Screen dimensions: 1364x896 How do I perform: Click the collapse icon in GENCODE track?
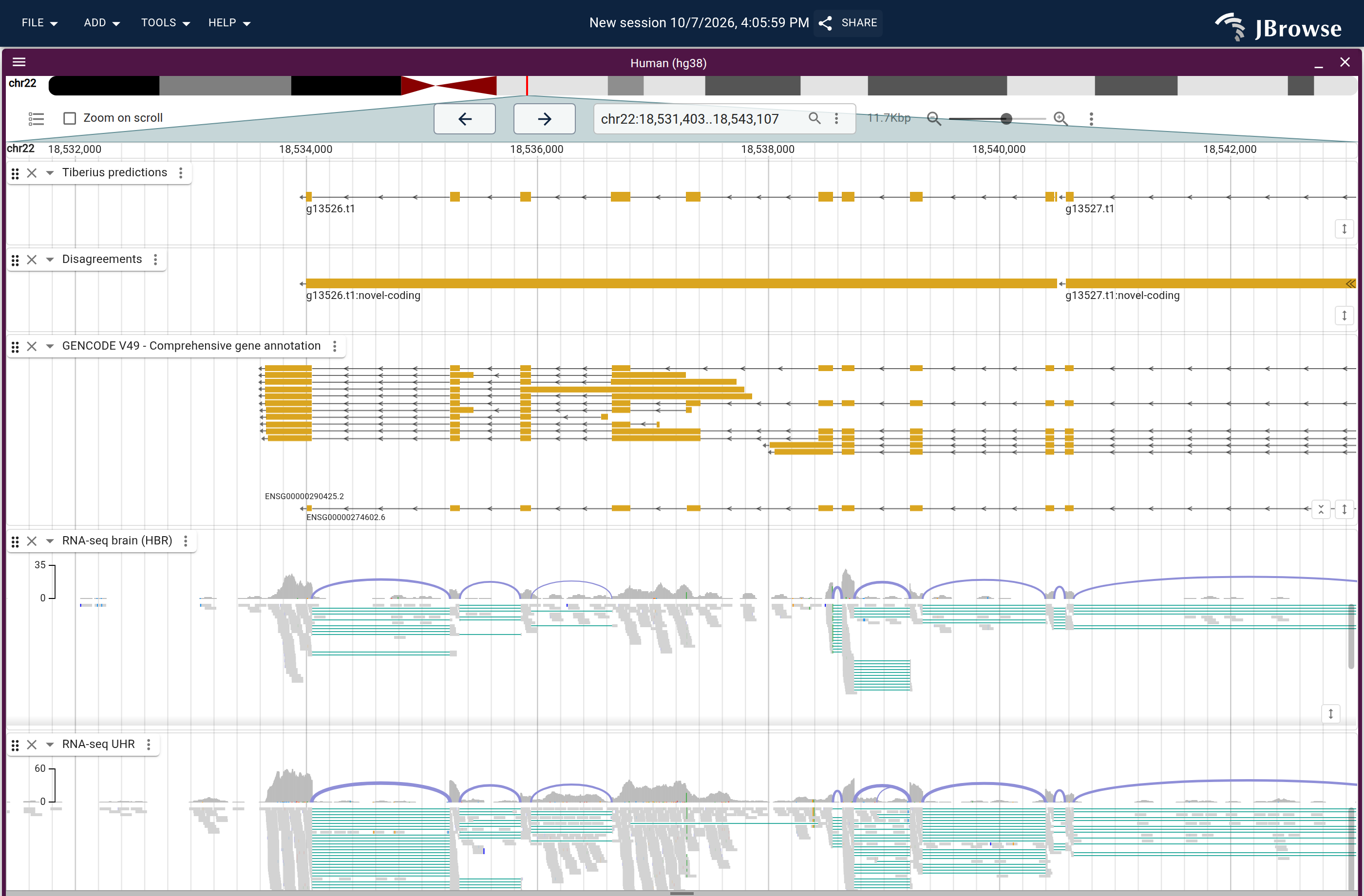coord(1321,509)
